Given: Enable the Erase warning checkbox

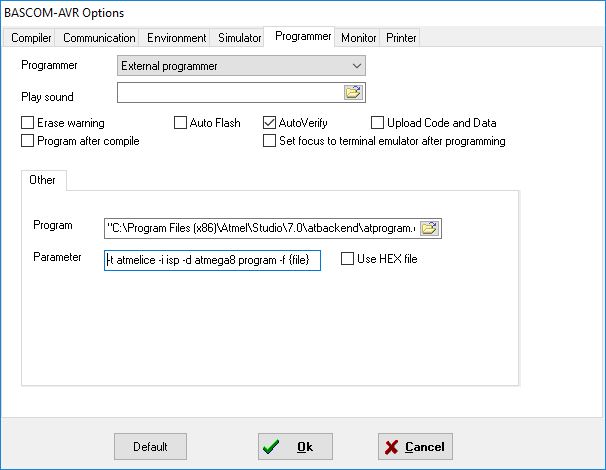Looking at the screenshot, I should (x=27, y=123).
